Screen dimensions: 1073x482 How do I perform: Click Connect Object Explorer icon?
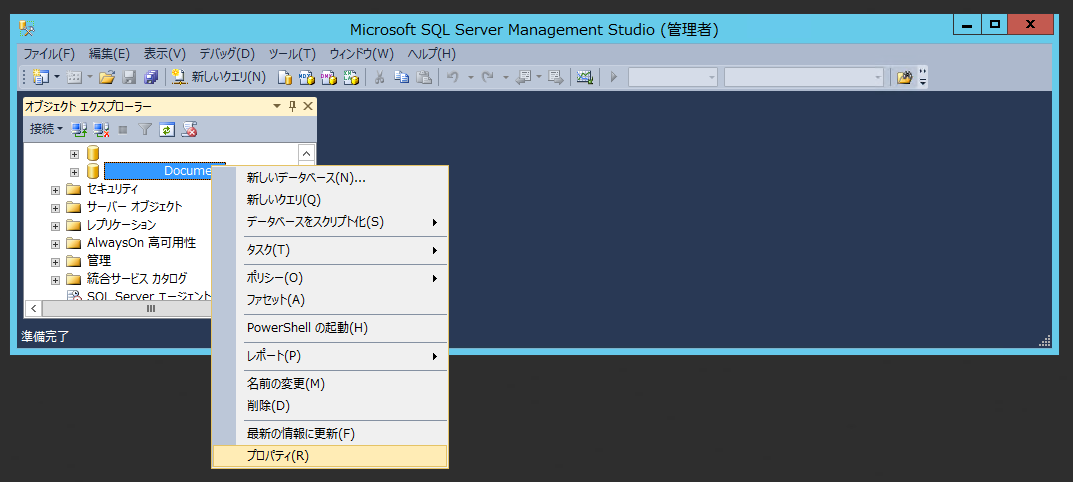(x=79, y=129)
